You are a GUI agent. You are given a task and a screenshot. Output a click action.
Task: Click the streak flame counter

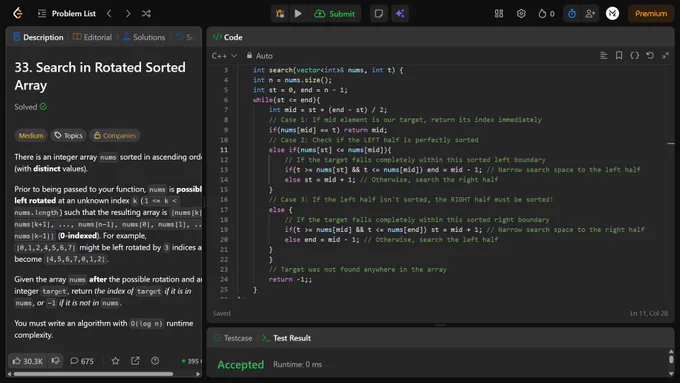point(546,13)
